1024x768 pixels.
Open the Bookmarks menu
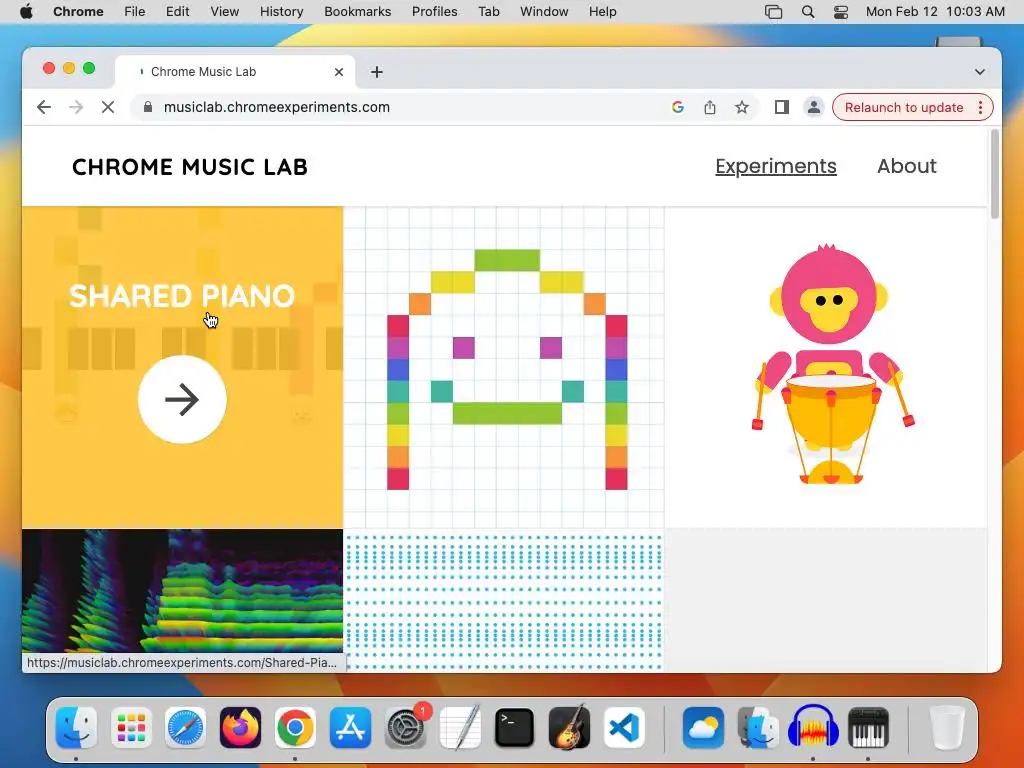click(358, 12)
